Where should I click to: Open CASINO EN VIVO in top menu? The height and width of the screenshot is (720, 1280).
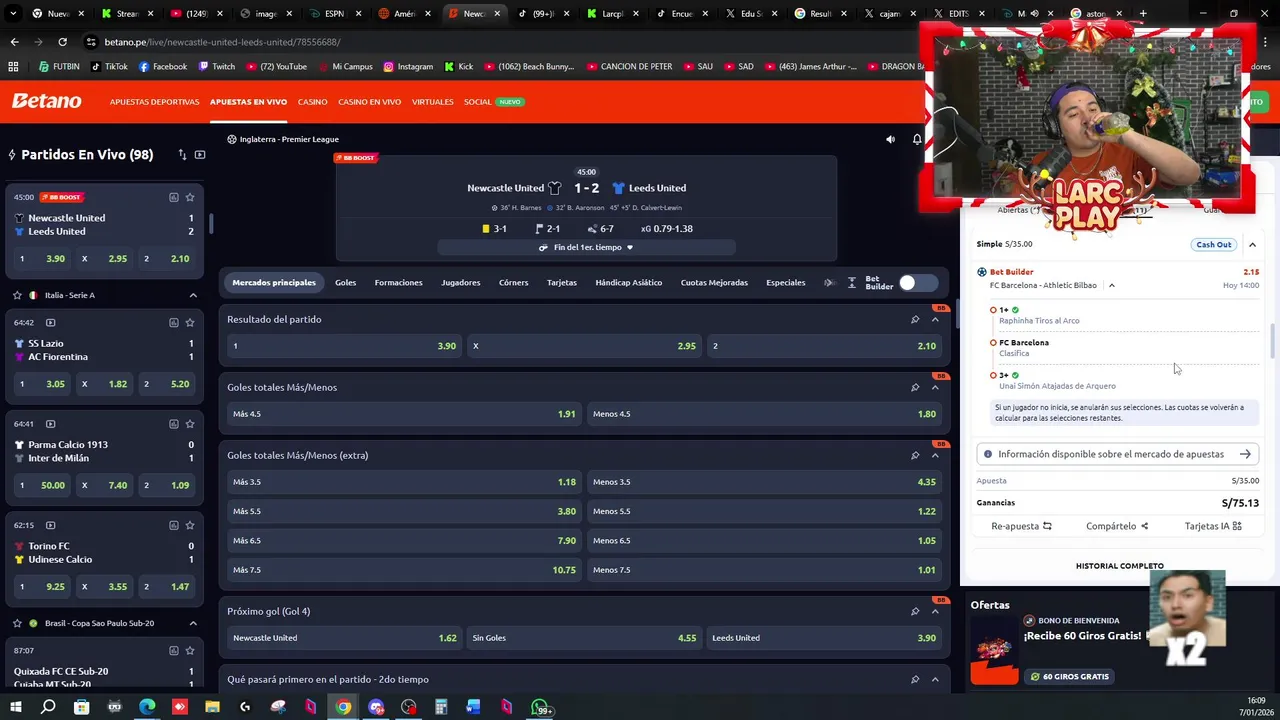point(369,102)
